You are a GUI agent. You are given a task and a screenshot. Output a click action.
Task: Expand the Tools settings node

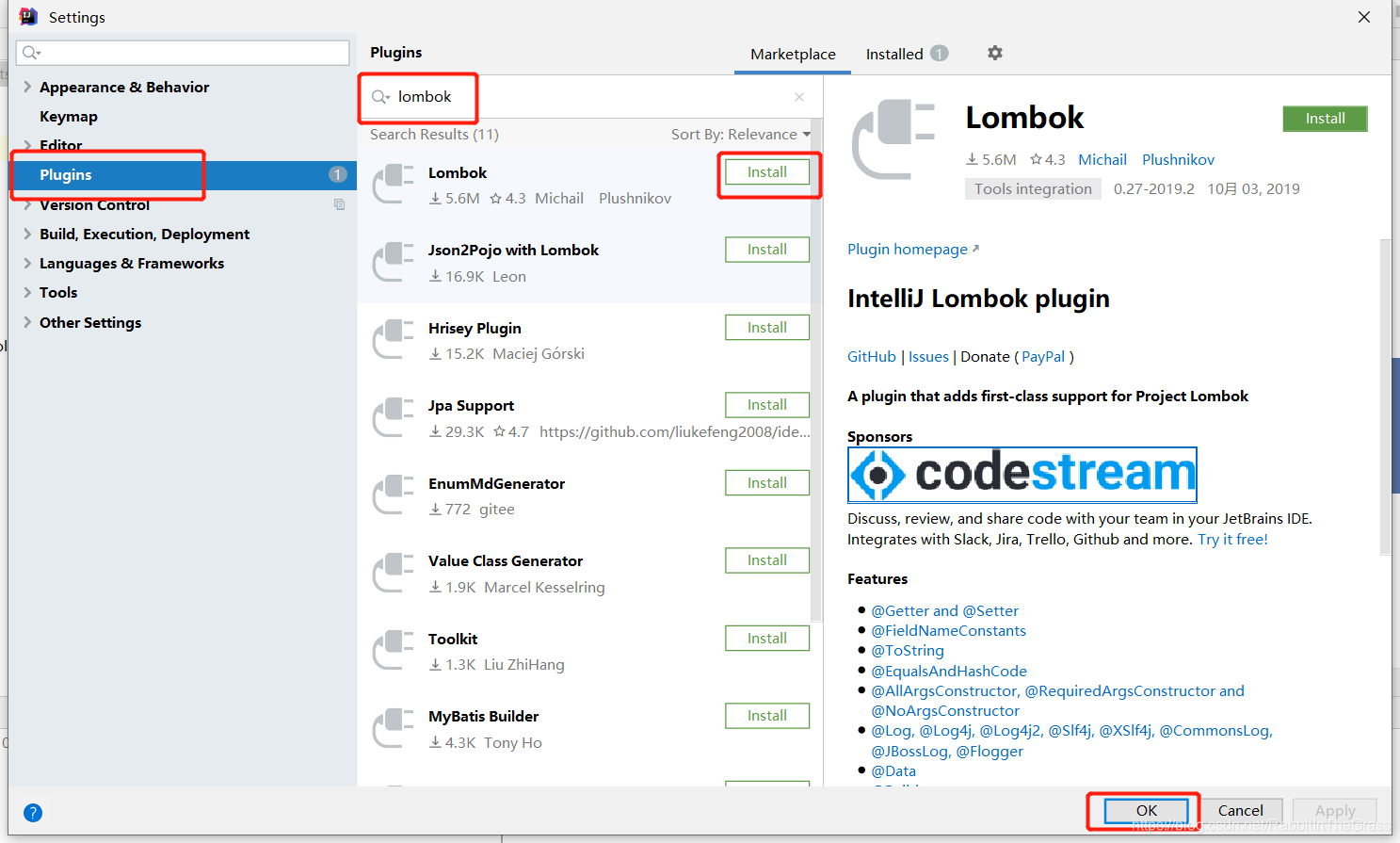[x=27, y=292]
